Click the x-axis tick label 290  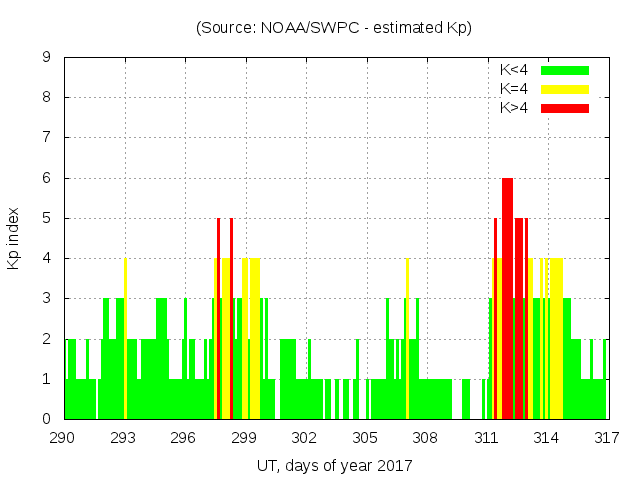coord(63,437)
